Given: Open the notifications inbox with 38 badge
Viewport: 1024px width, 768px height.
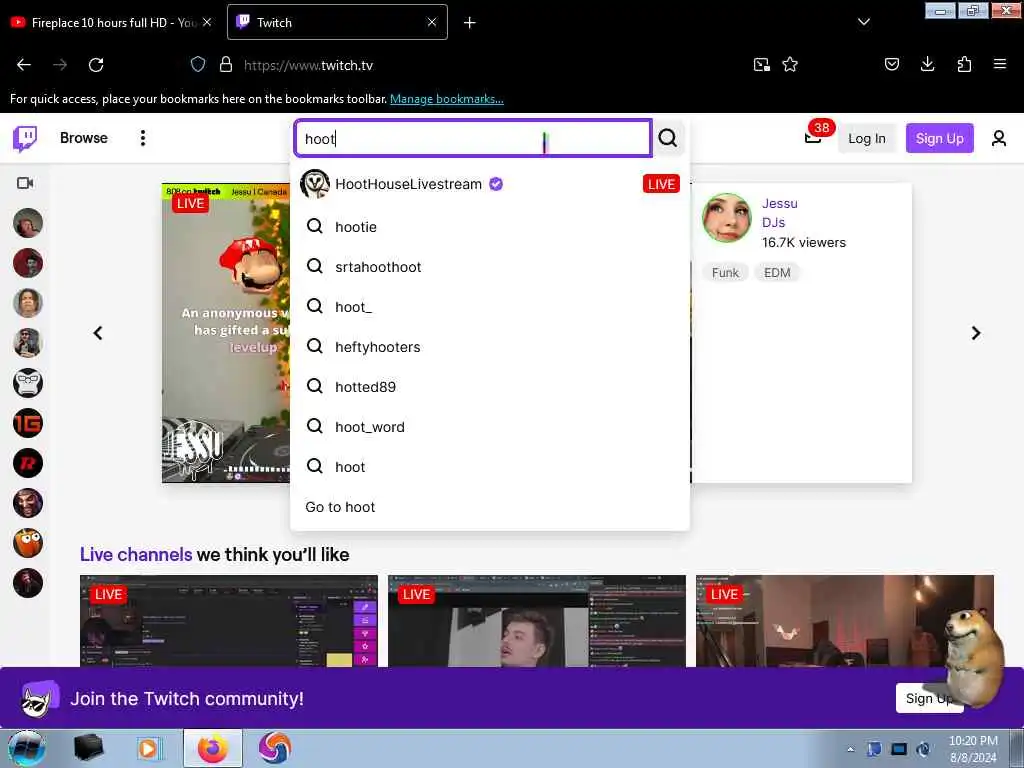Looking at the screenshot, I should click(x=813, y=137).
